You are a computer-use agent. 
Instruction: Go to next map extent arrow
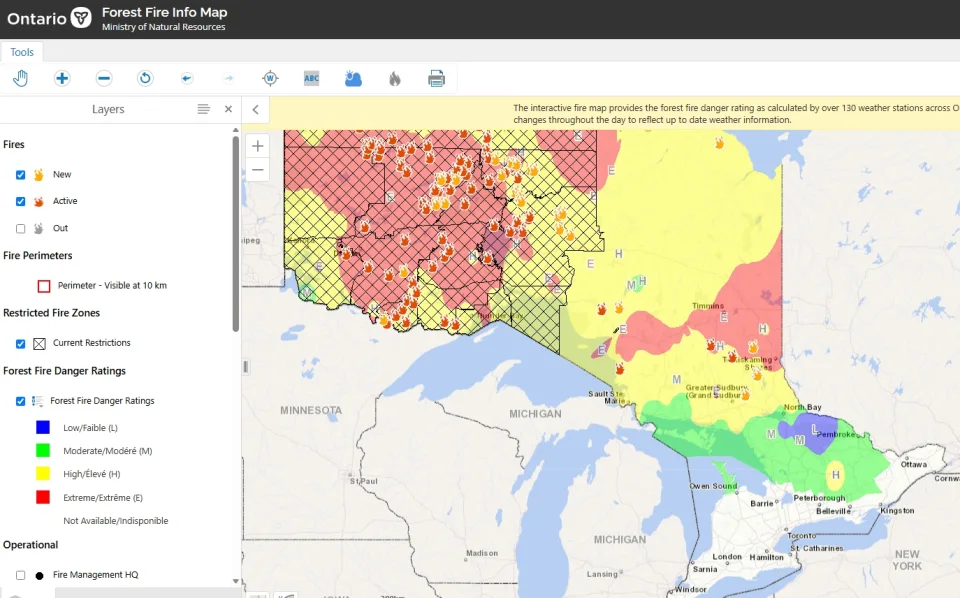(x=228, y=78)
